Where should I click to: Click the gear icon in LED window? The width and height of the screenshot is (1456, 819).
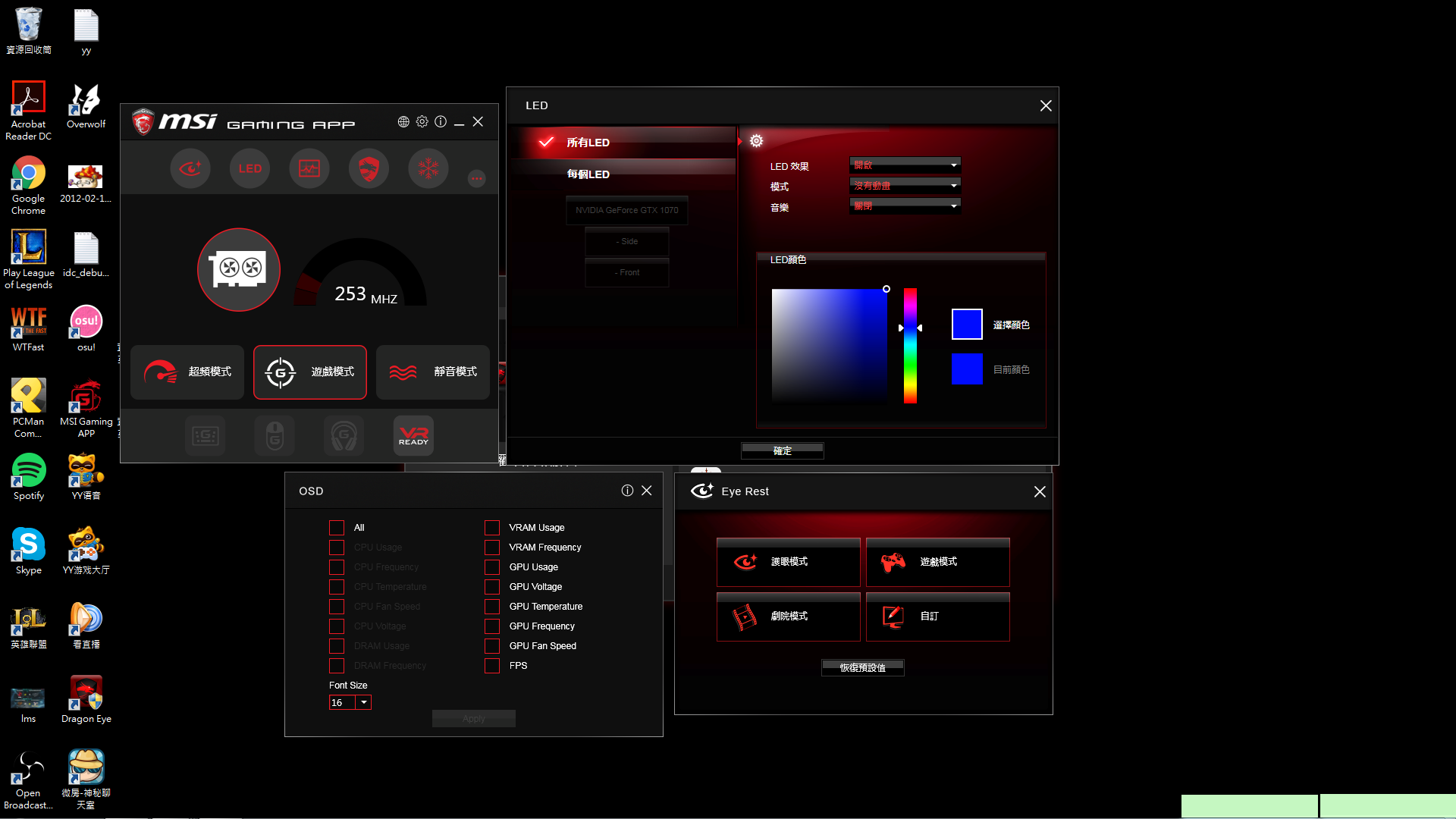[x=756, y=141]
